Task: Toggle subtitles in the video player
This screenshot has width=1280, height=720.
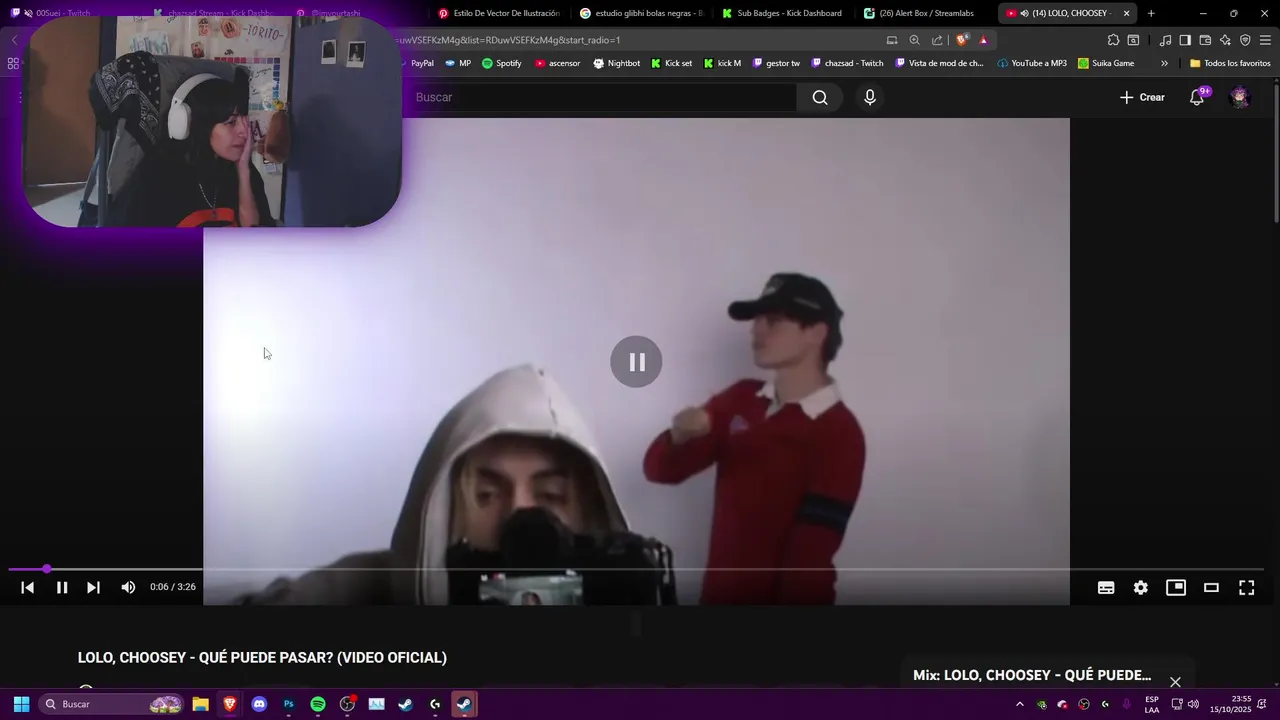Action: (1106, 588)
